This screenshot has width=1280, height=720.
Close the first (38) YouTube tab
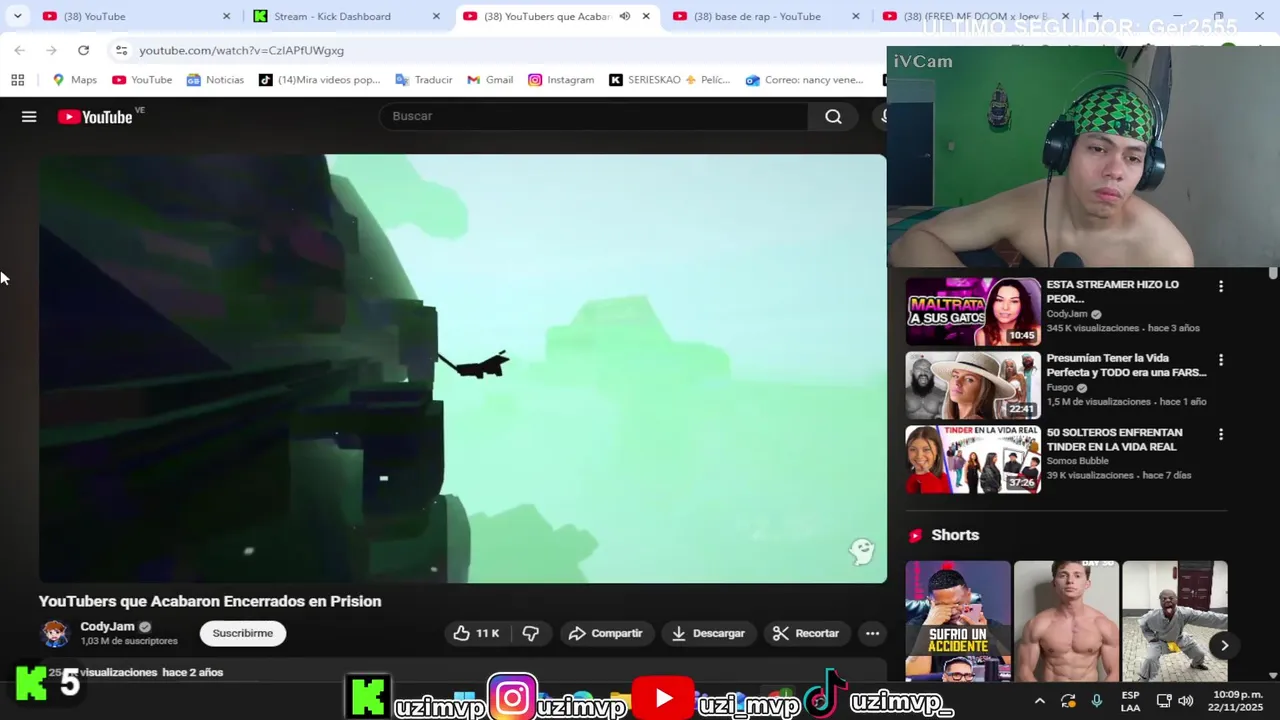[226, 16]
